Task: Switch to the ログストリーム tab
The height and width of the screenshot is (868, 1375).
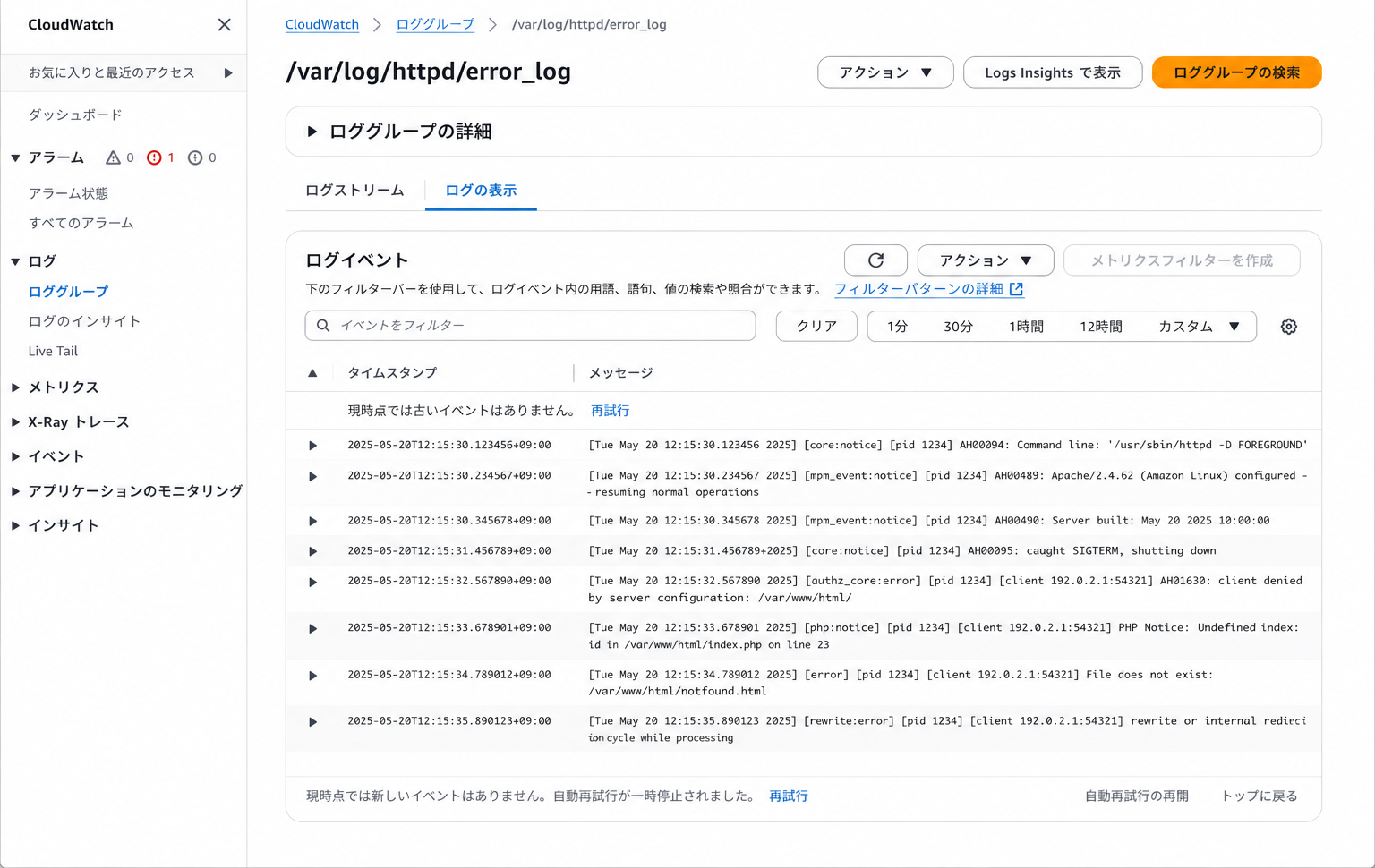Action: click(354, 191)
